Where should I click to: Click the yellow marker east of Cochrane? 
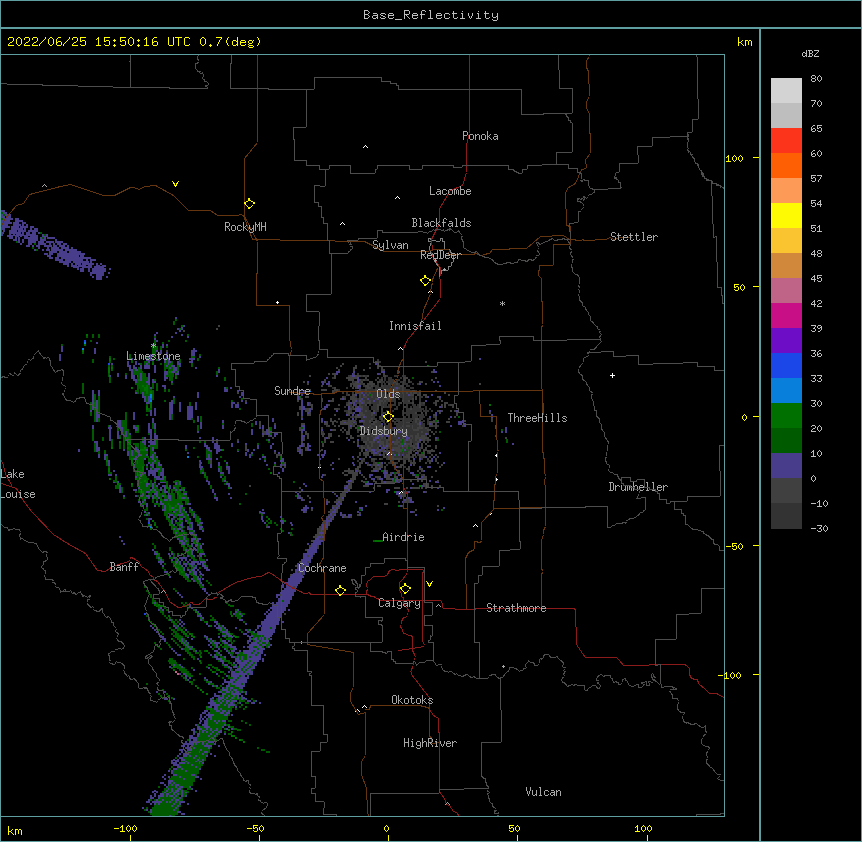[x=340, y=590]
